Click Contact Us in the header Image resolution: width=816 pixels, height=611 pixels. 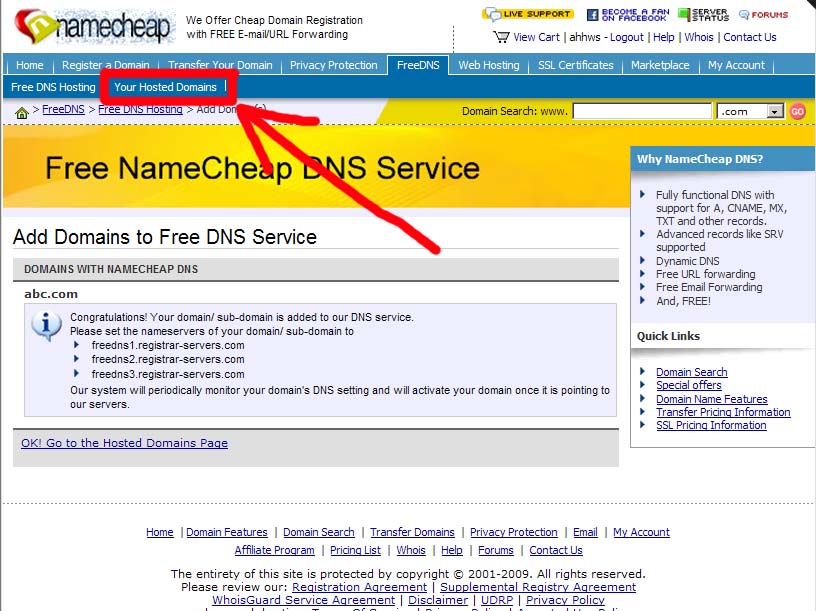coord(749,37)
